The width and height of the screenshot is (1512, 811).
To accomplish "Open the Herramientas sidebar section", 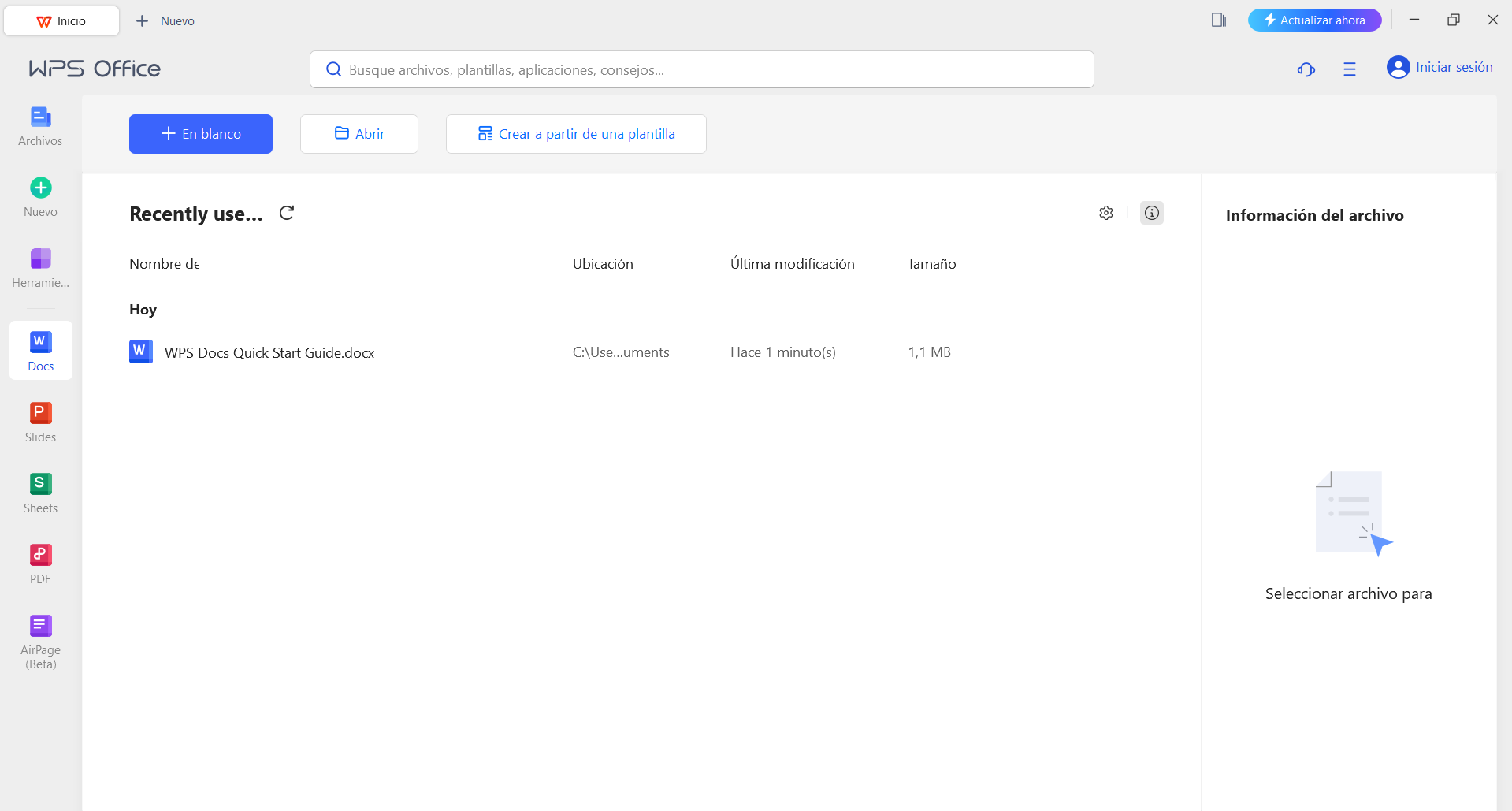I will pos(40,268).
